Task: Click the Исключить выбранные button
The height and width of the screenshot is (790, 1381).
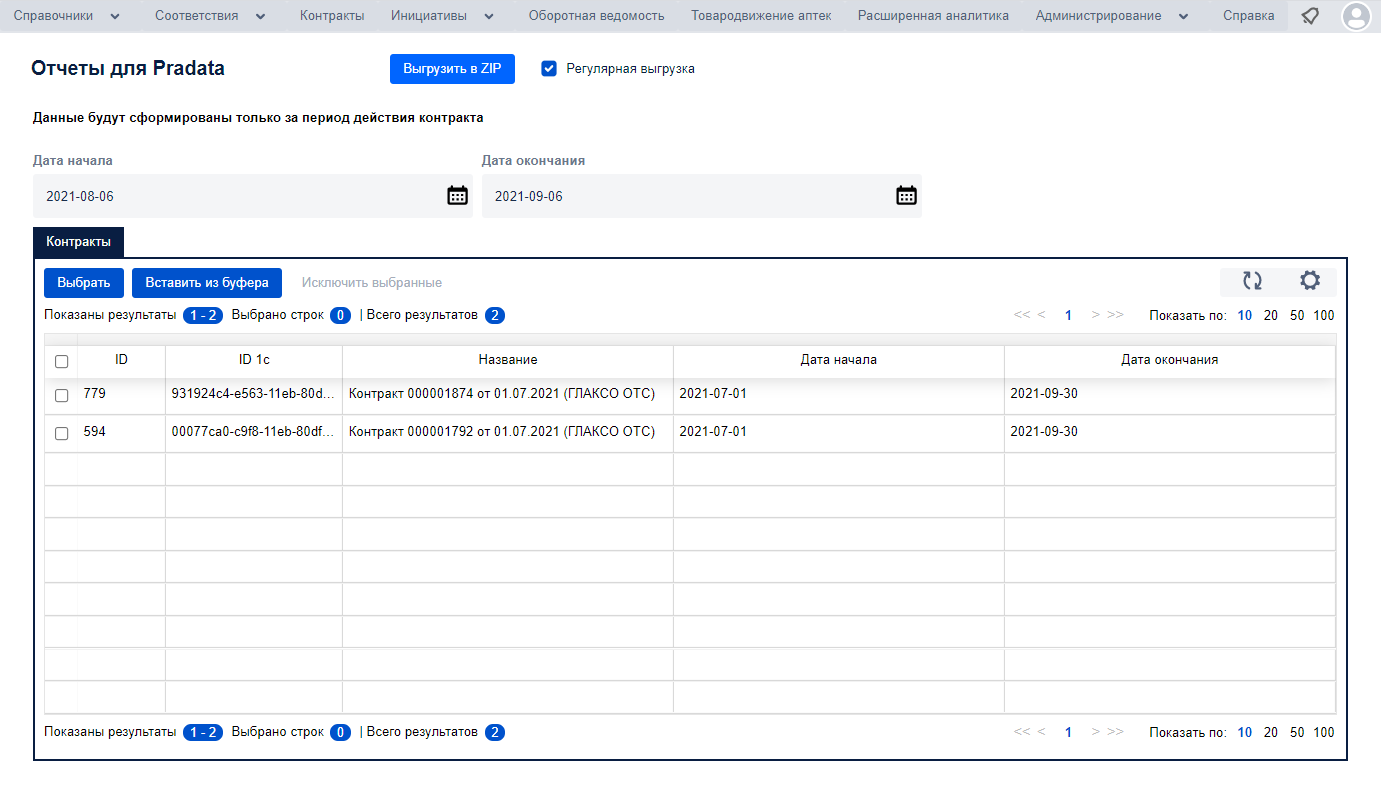Action: [x=372, y=283]
